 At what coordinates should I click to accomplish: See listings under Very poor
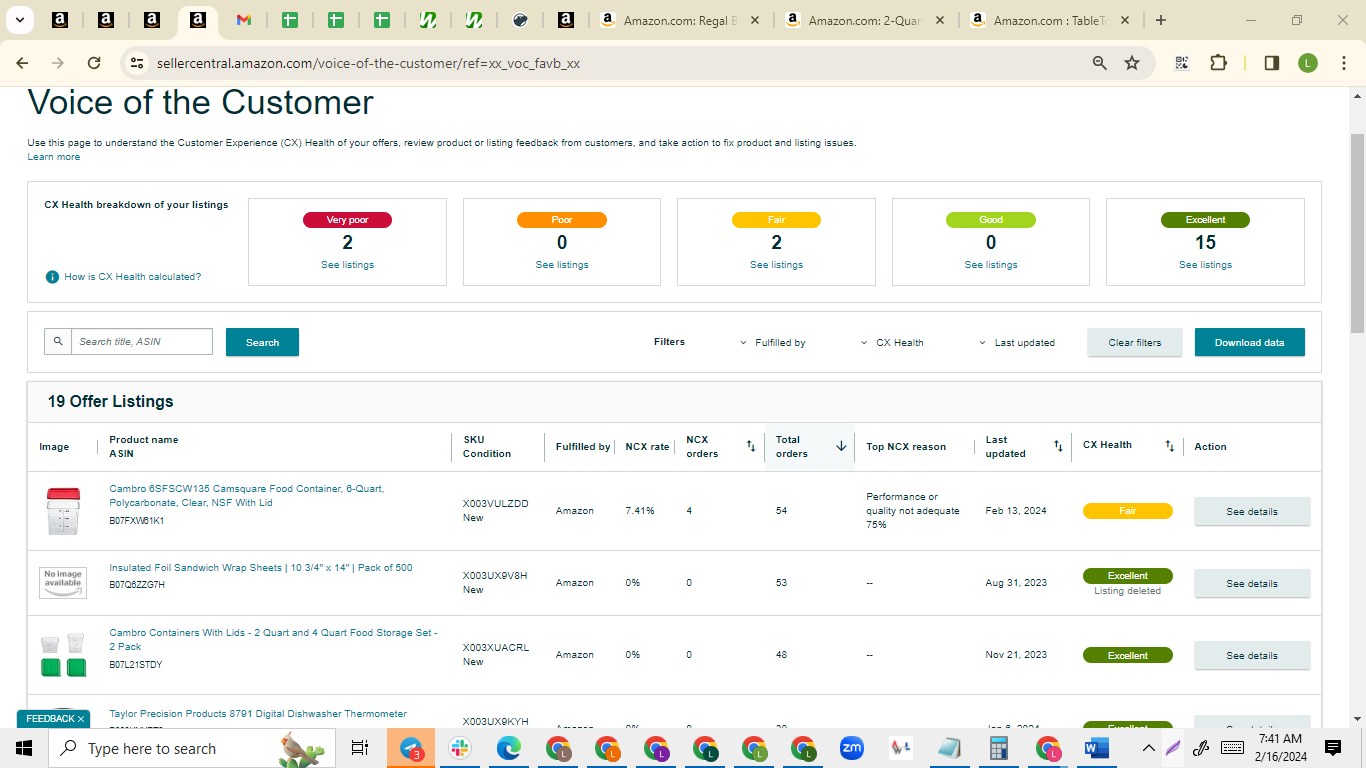(x=347, y=265)
